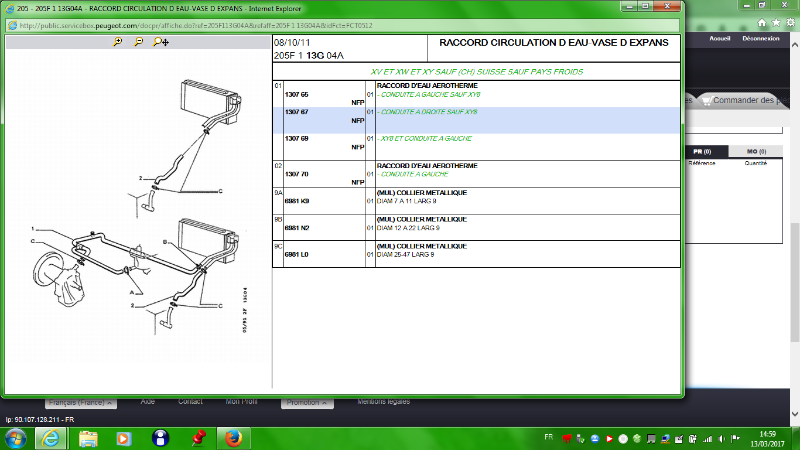Click DIAM 7 A 11 LARG 8 description
The image size is (800, 450).
[407, 201]
